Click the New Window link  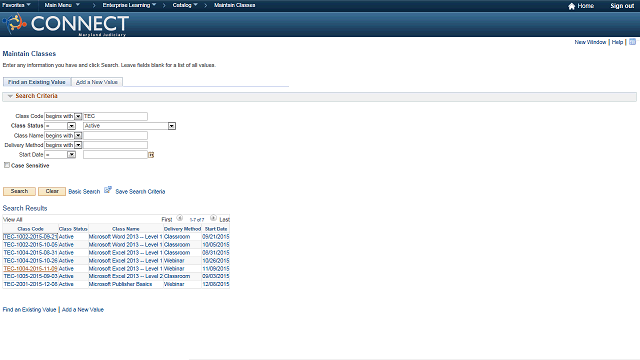pyautogui.click(x=590, y=42)
